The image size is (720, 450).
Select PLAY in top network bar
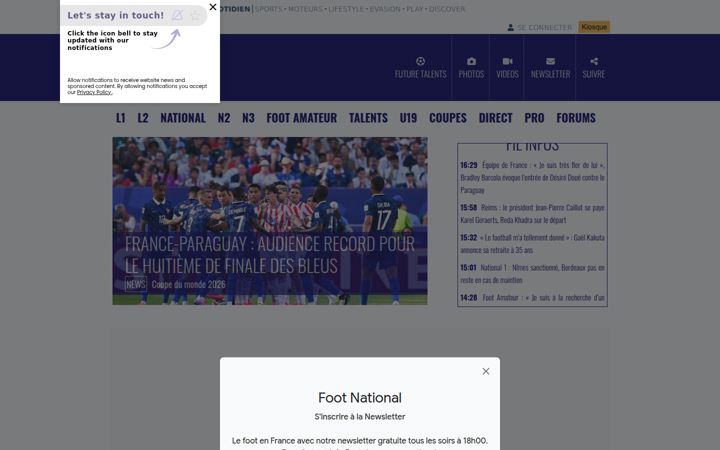(415, 9)
